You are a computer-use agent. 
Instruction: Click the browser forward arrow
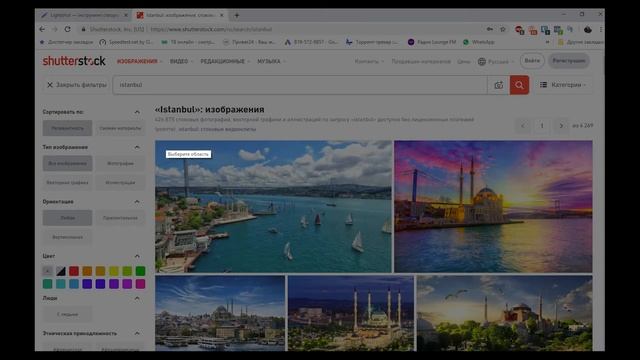[x=55, y=29]
